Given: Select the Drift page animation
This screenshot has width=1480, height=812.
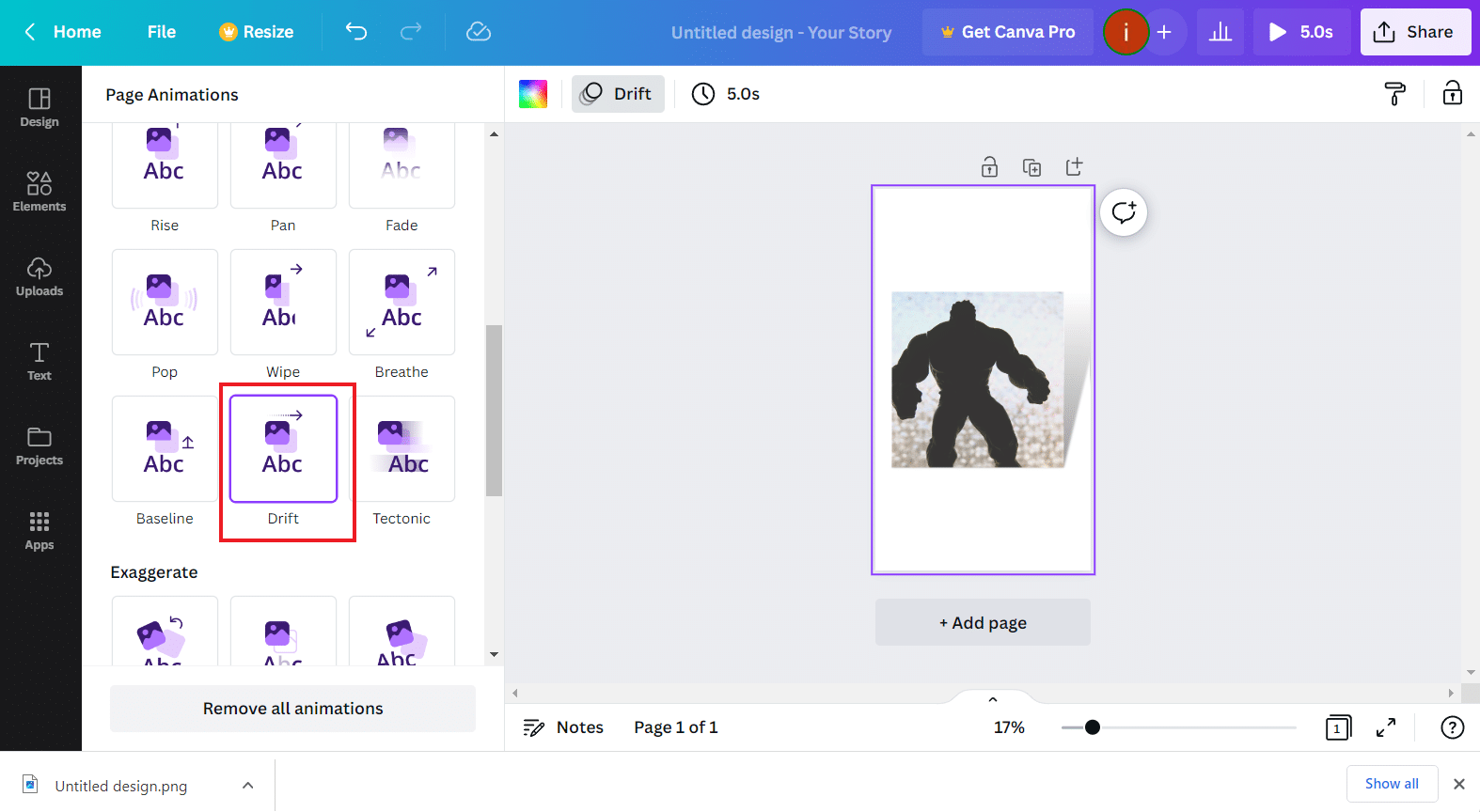Looking at the screenshot, I should (283, 448).
